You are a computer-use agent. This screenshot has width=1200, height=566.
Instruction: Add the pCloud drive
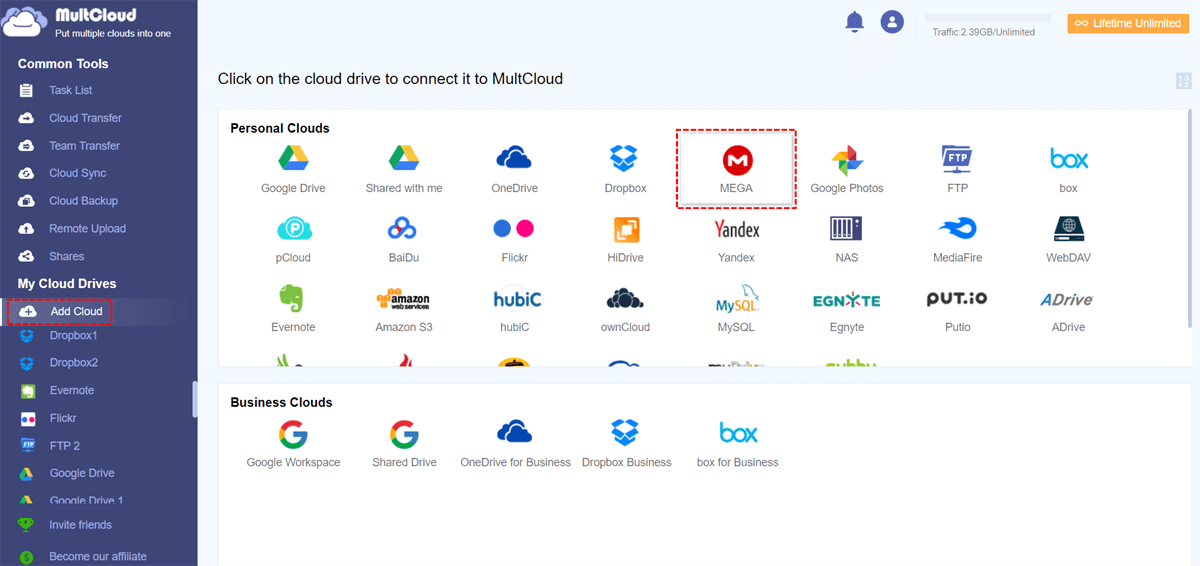292,238
